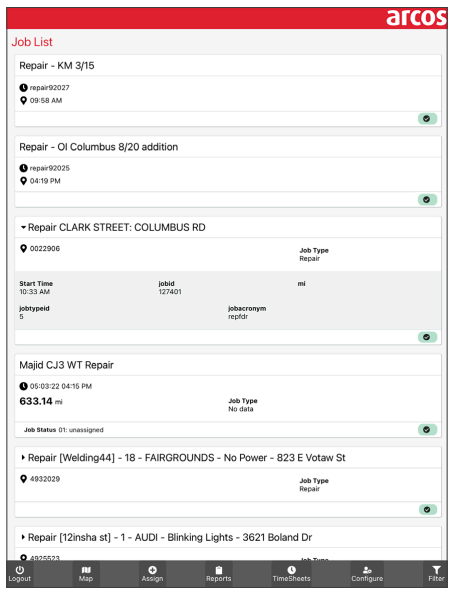Toggle green check on CLARK STREET job
Screen dimensions: 461x594
427,337
